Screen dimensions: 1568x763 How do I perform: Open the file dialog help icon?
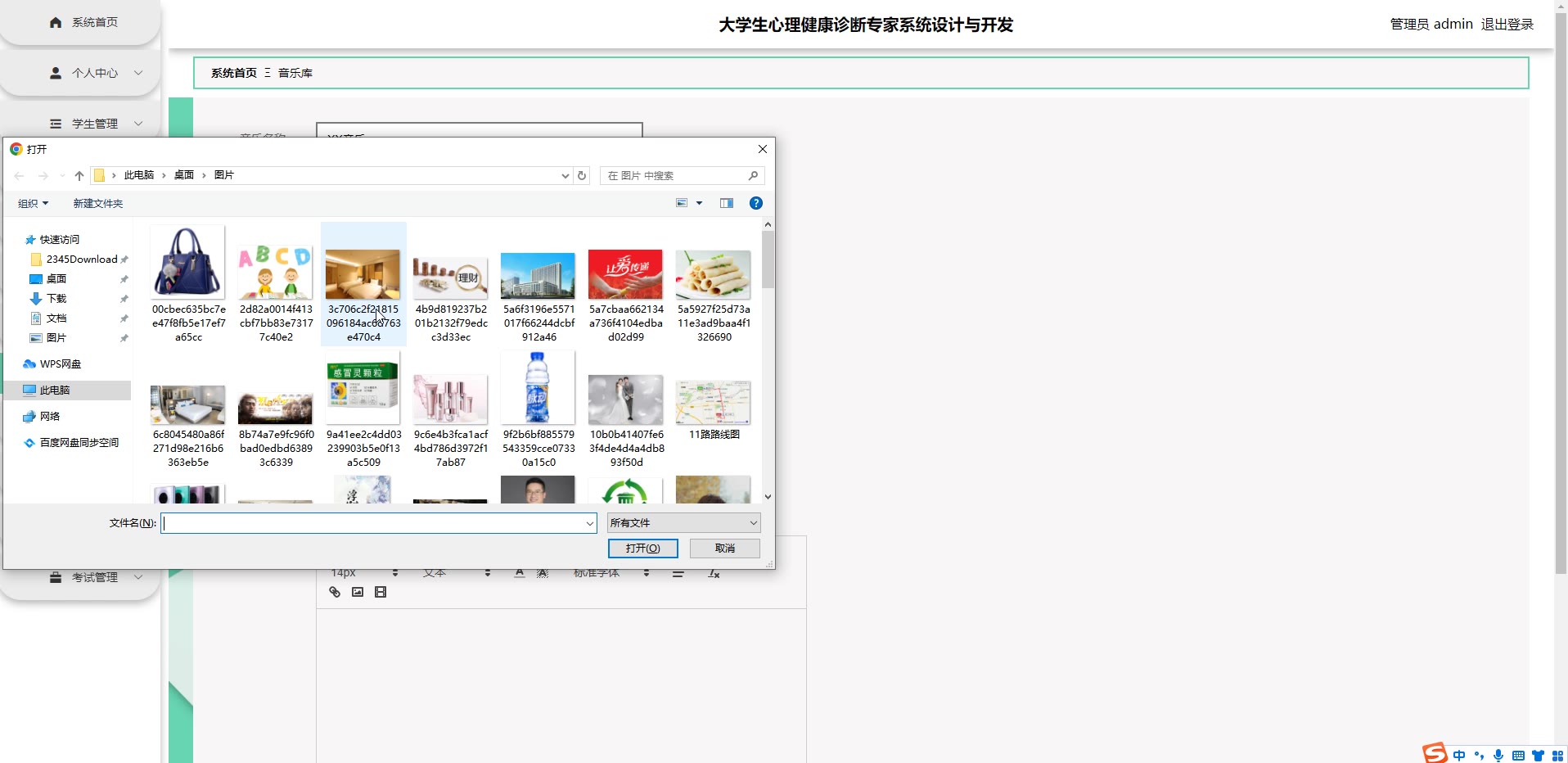click(756, 203)
